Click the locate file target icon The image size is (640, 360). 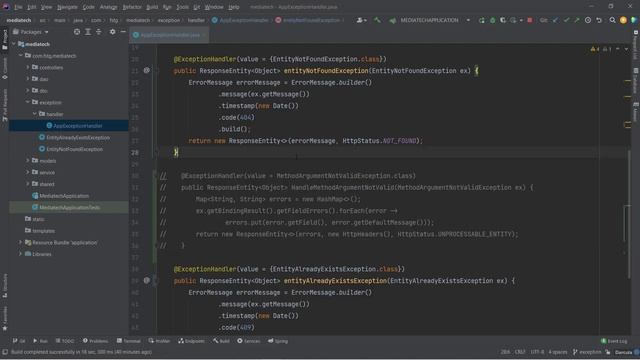pos(77,32)
